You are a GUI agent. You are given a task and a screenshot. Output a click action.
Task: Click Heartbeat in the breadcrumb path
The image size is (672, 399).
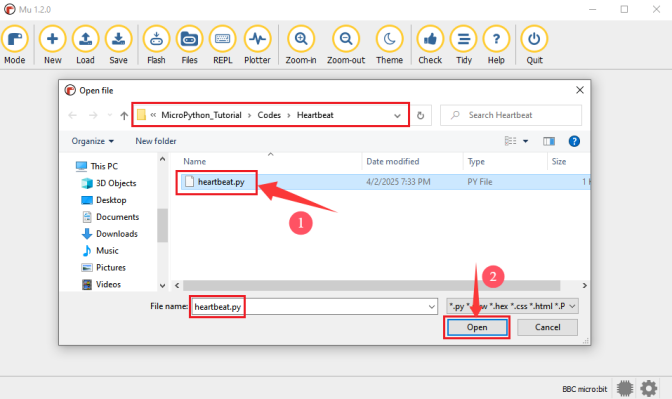(x=315, y=115)
